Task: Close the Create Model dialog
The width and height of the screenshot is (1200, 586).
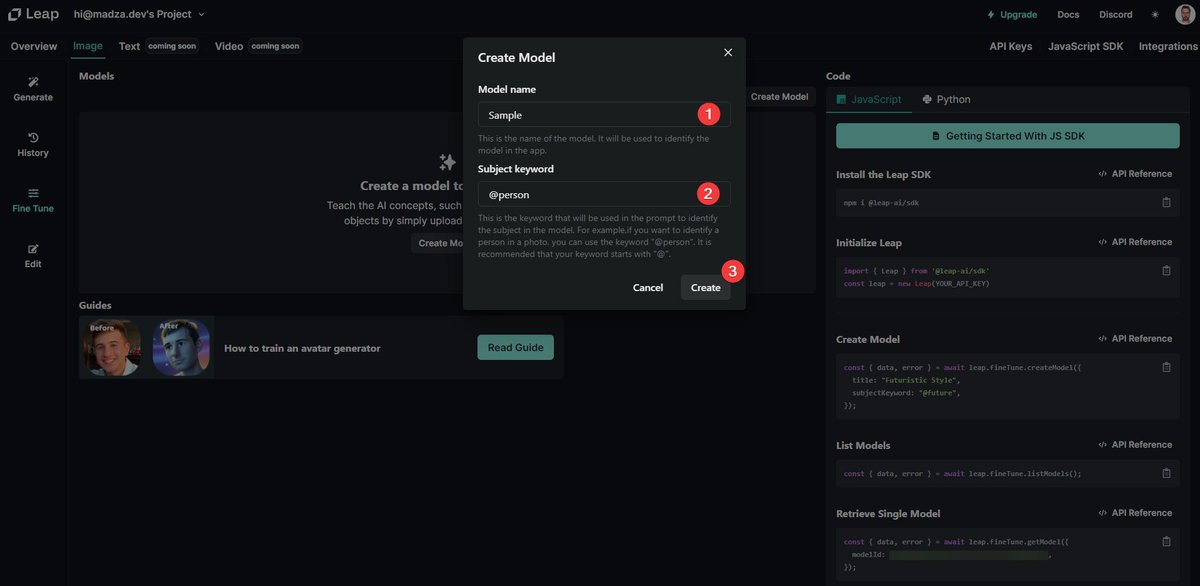Action: click(728, 52)
